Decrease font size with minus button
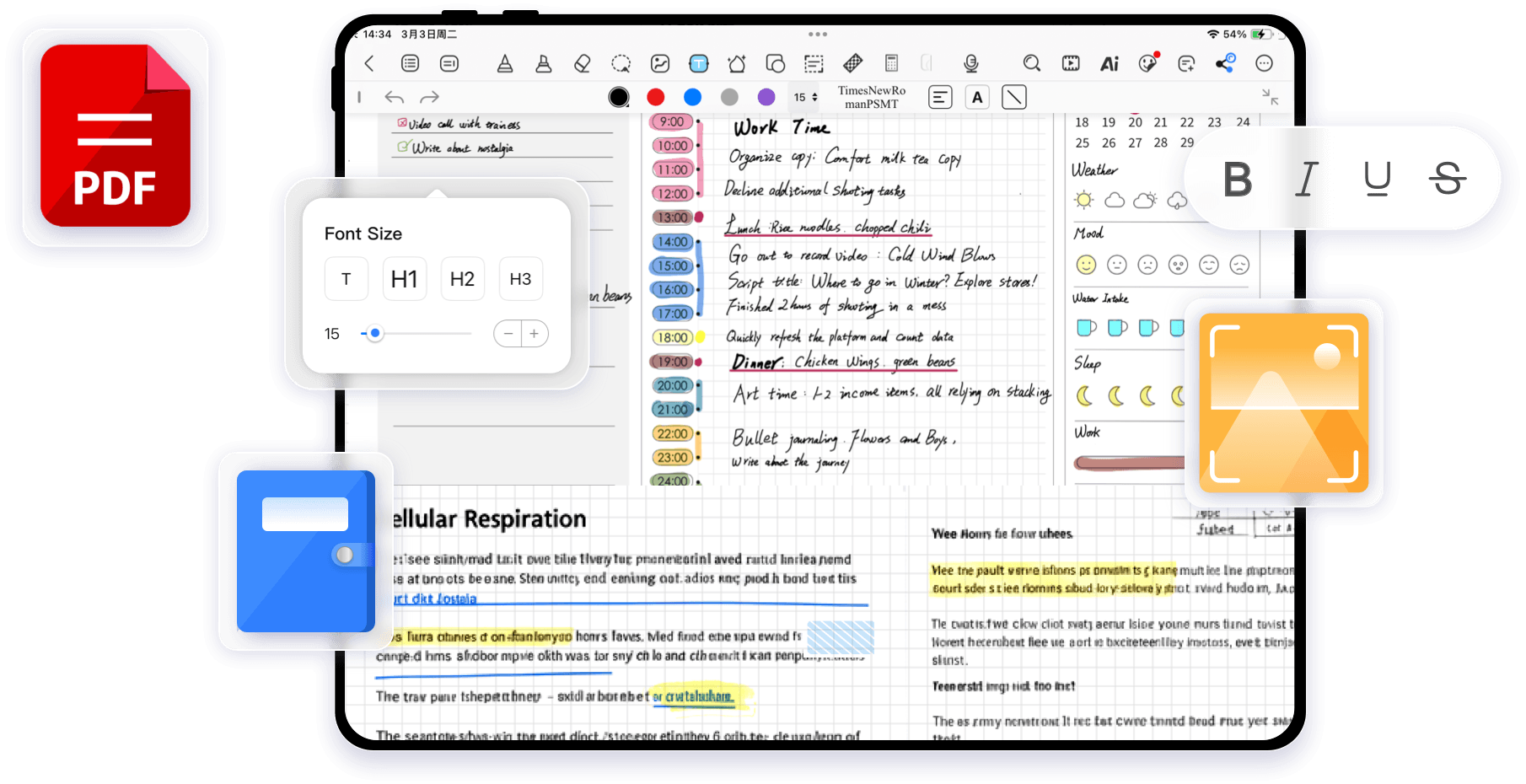 [508, 334]
